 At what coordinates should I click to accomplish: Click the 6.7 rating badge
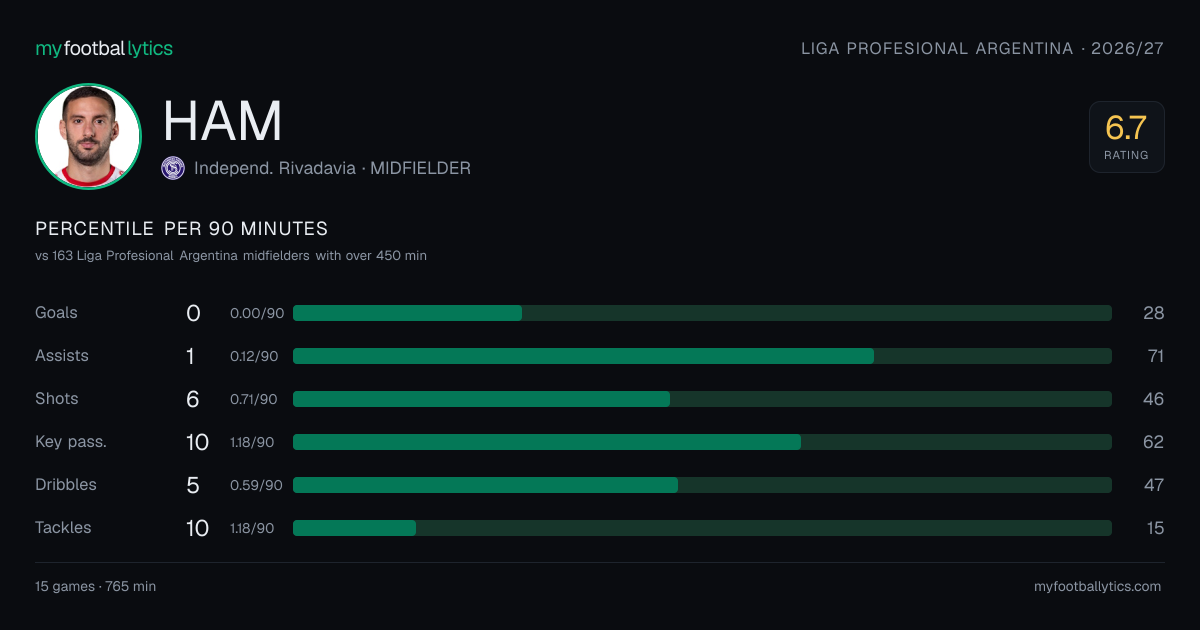[x=1127, y=137]
